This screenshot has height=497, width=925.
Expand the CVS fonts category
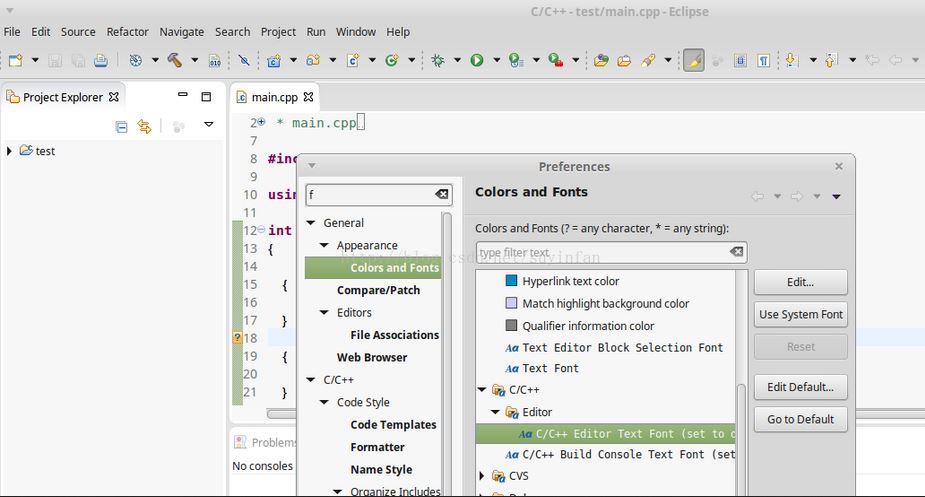(x=482, y=476)
